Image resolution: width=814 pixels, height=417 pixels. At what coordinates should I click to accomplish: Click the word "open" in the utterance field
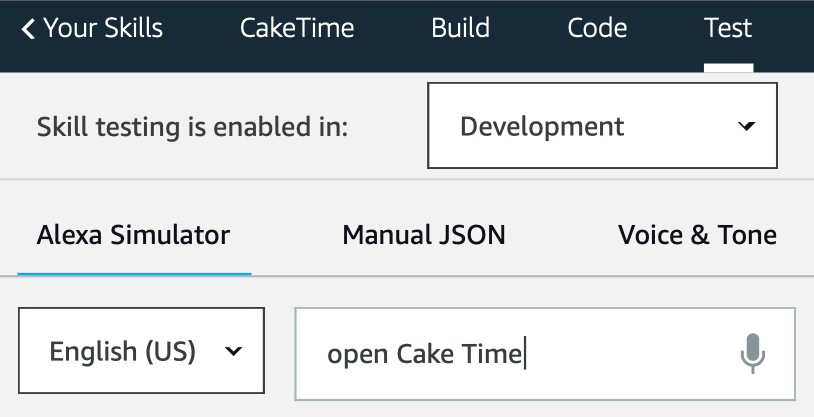[357, 354]
